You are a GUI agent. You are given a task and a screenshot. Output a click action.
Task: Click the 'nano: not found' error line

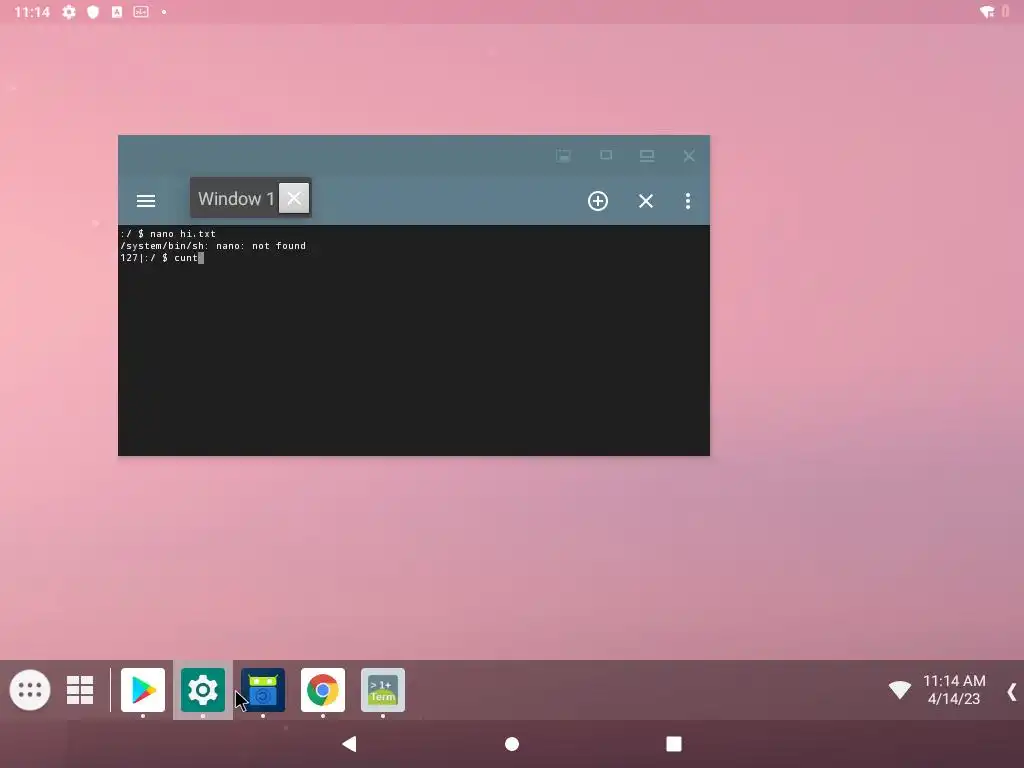click(x=213, y=246)
